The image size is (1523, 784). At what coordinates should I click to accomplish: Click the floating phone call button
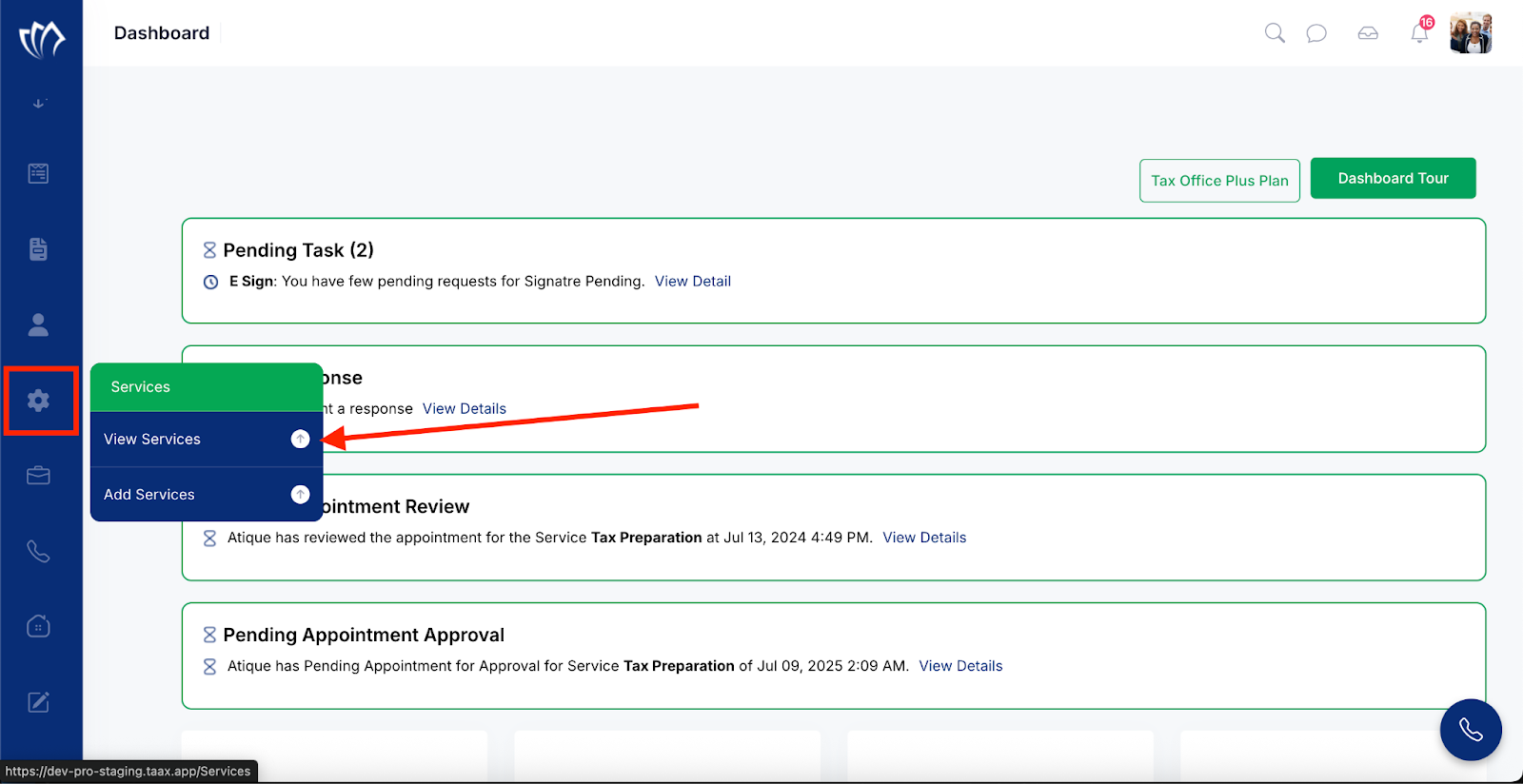(x=1471, y=730)
